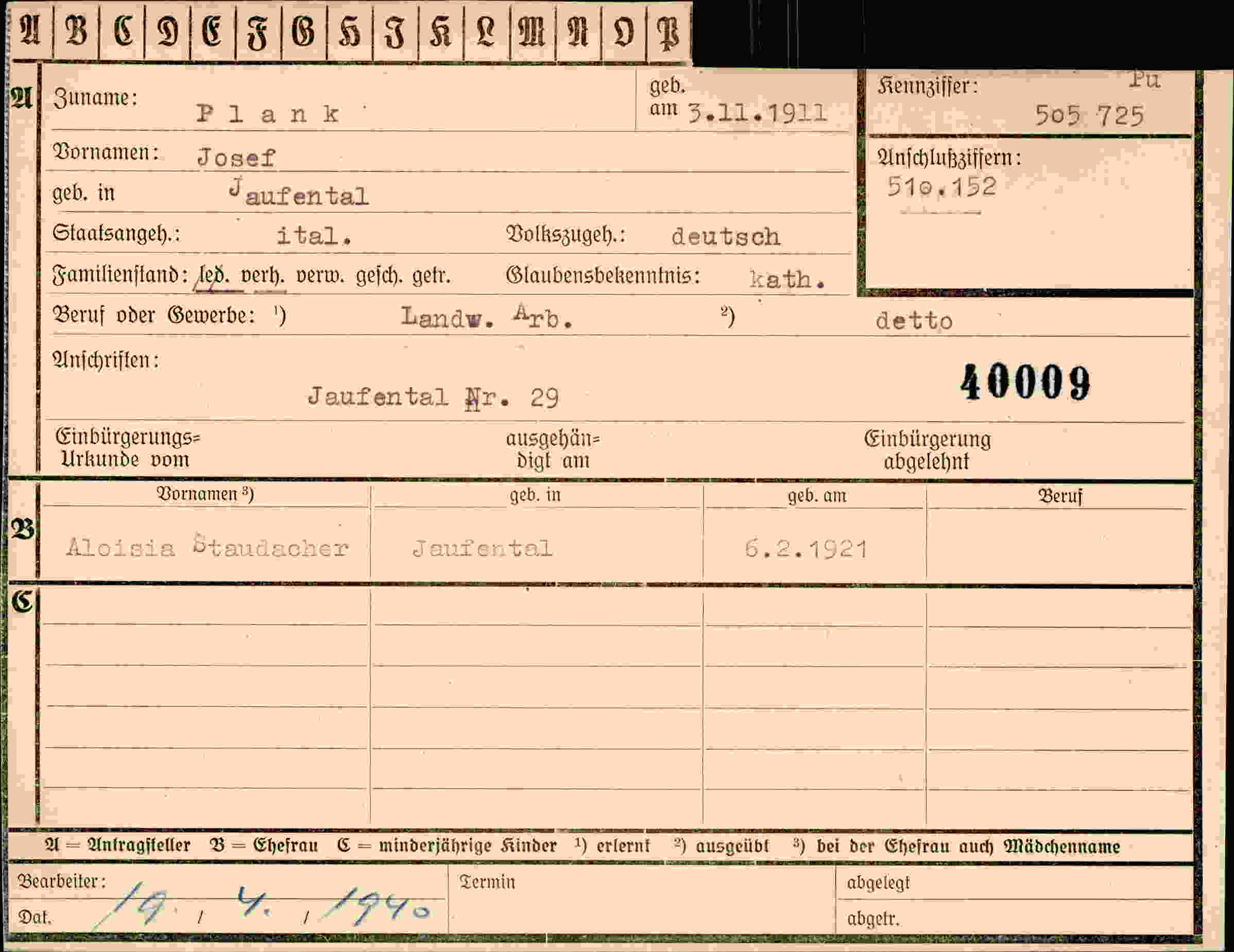Select the address 'Jaufental Nr. 29'
The image size is (1234, 952).
tap(433, 398)
